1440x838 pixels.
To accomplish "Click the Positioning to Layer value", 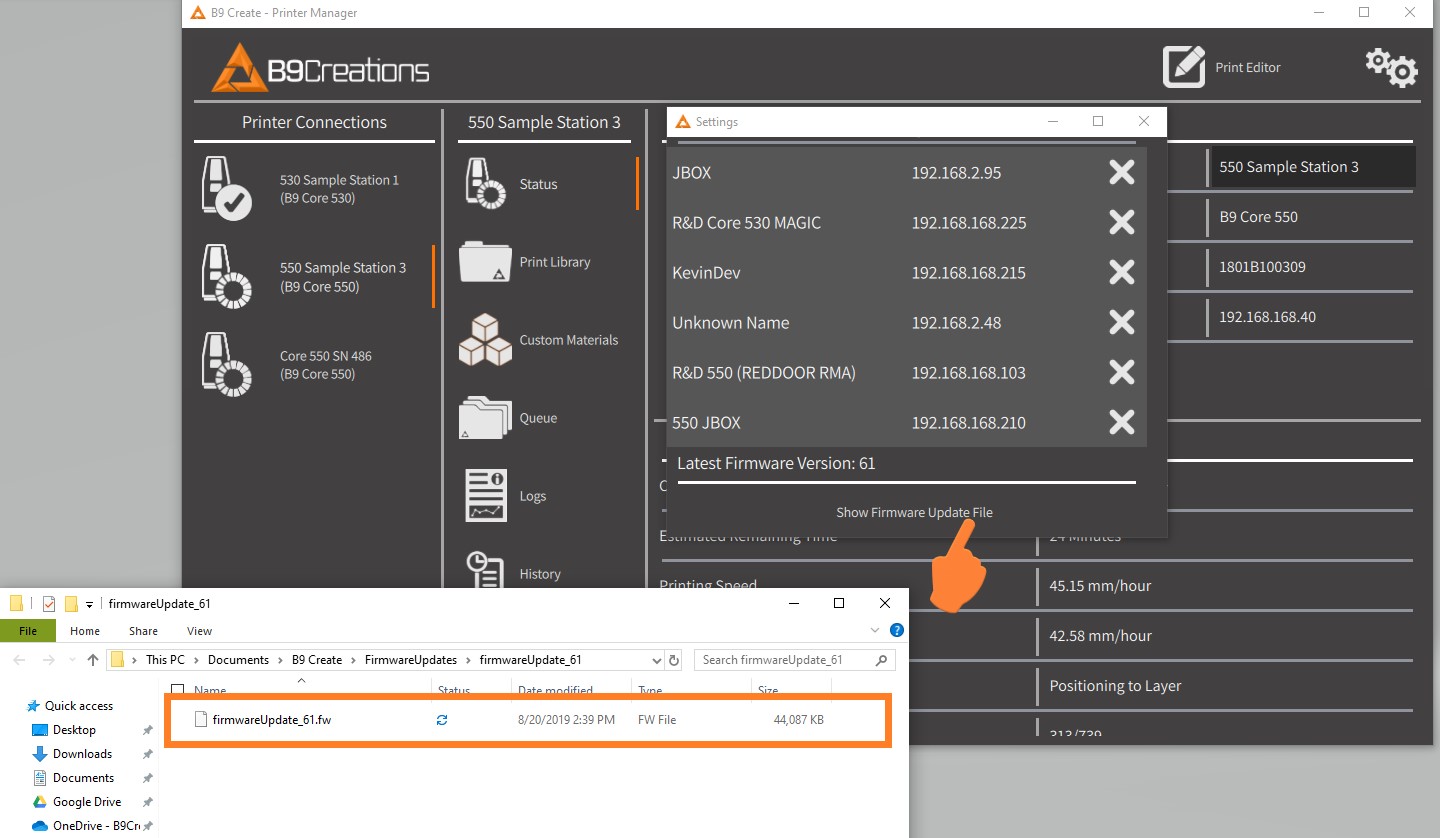I will pyautogui.click(x=1115, y=686).
